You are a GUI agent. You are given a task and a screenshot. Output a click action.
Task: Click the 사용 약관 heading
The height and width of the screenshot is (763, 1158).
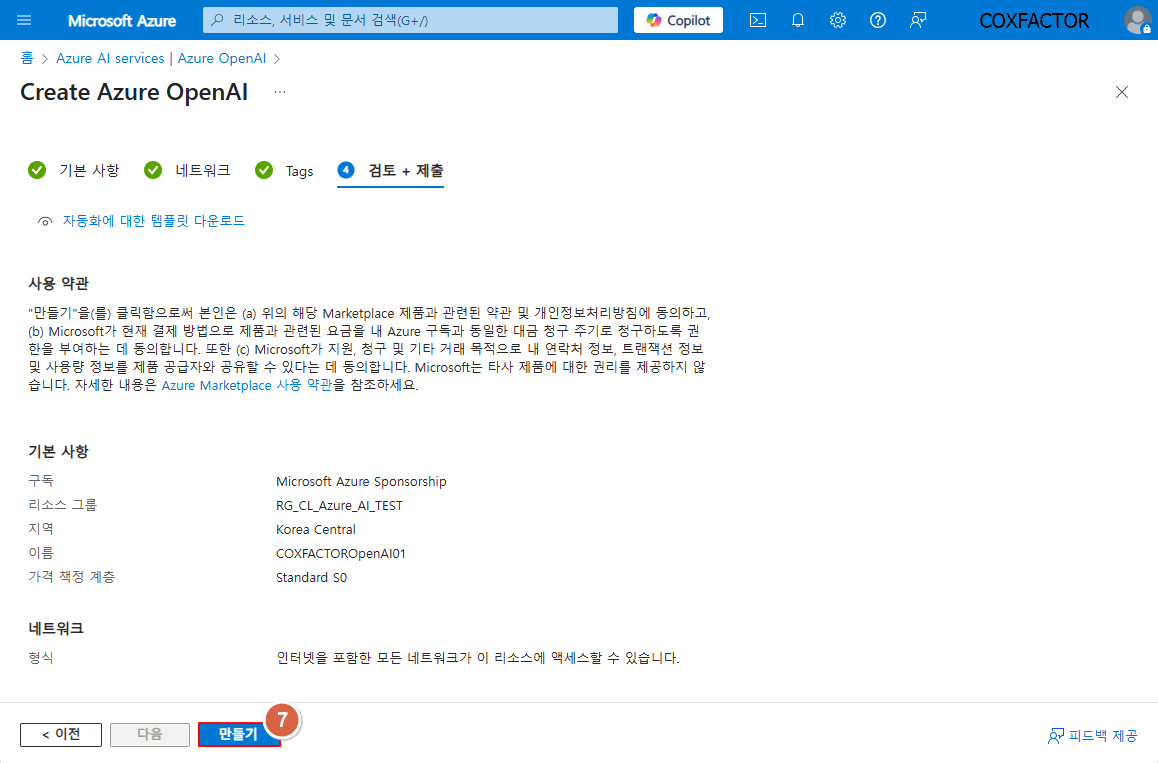[x=58, y=284]
